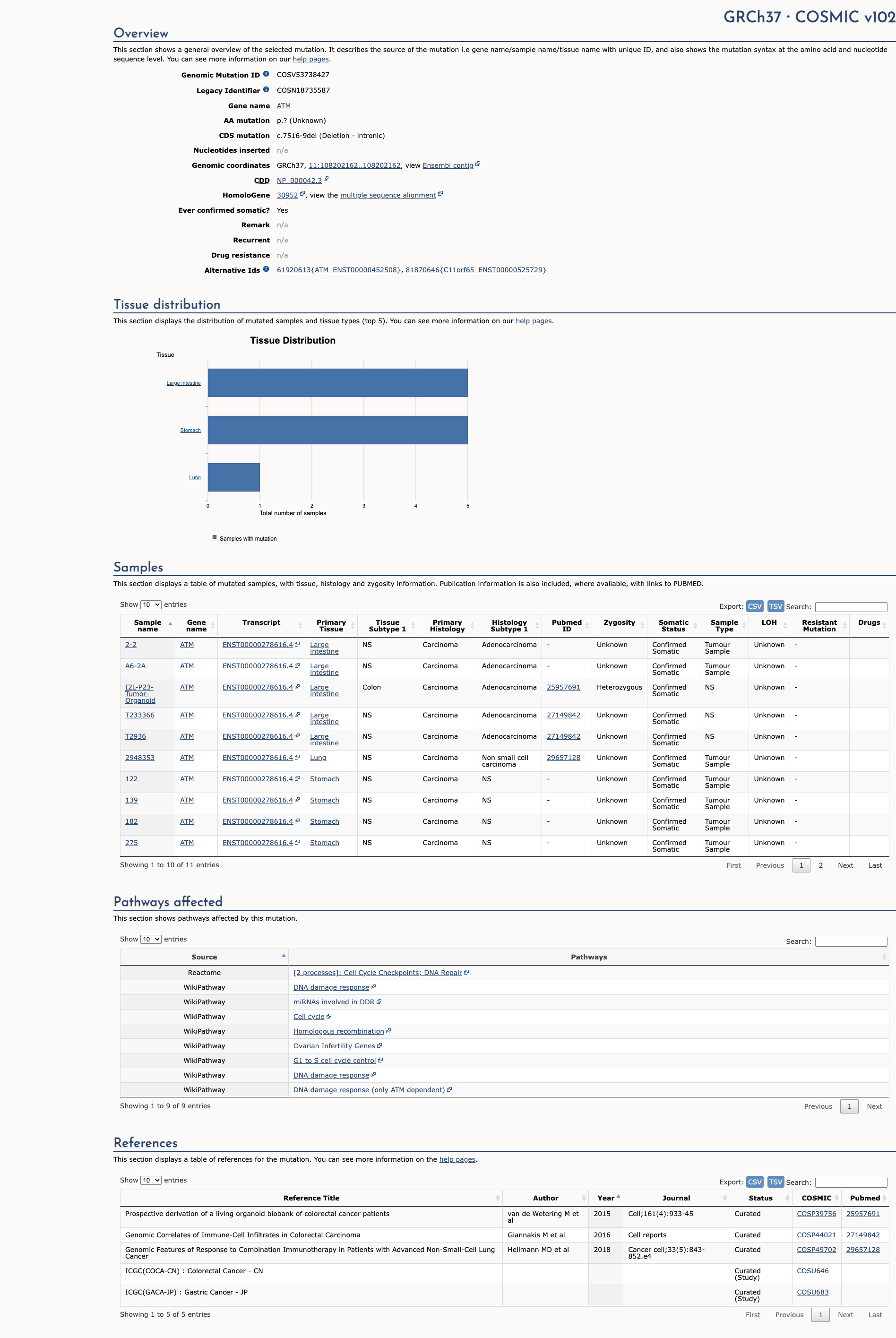Click external link icon after Homologous recombination

coord(388,1031)
